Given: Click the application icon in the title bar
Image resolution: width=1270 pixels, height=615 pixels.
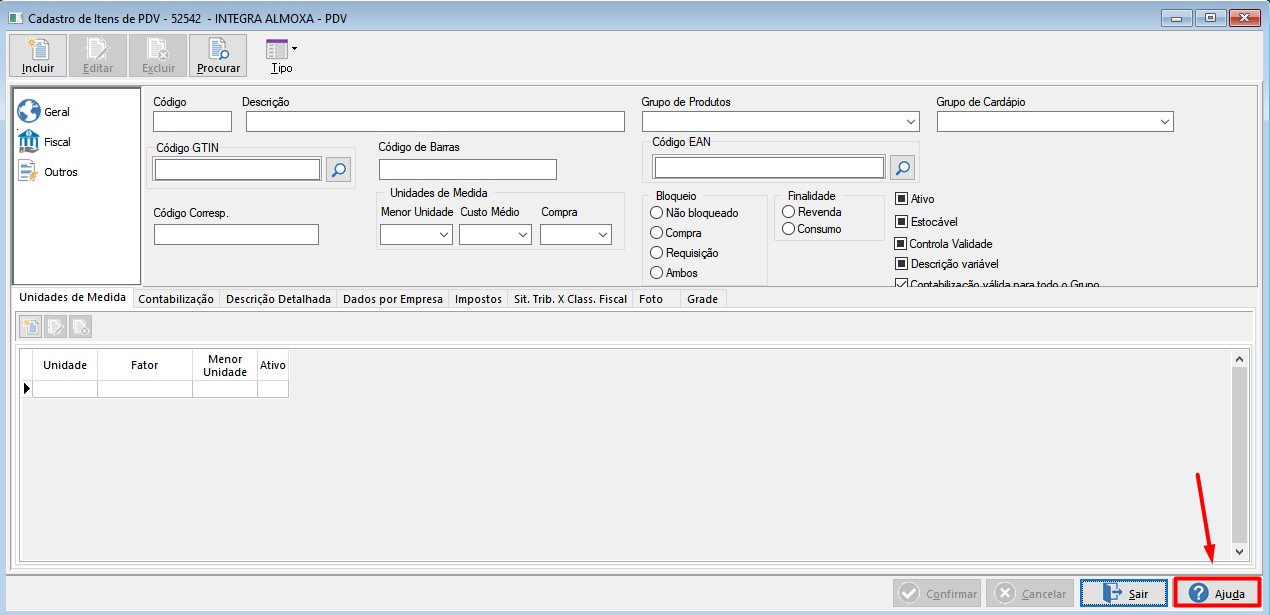Looking at the screenshot, I should pyautogui.click(x=14, y=18).
